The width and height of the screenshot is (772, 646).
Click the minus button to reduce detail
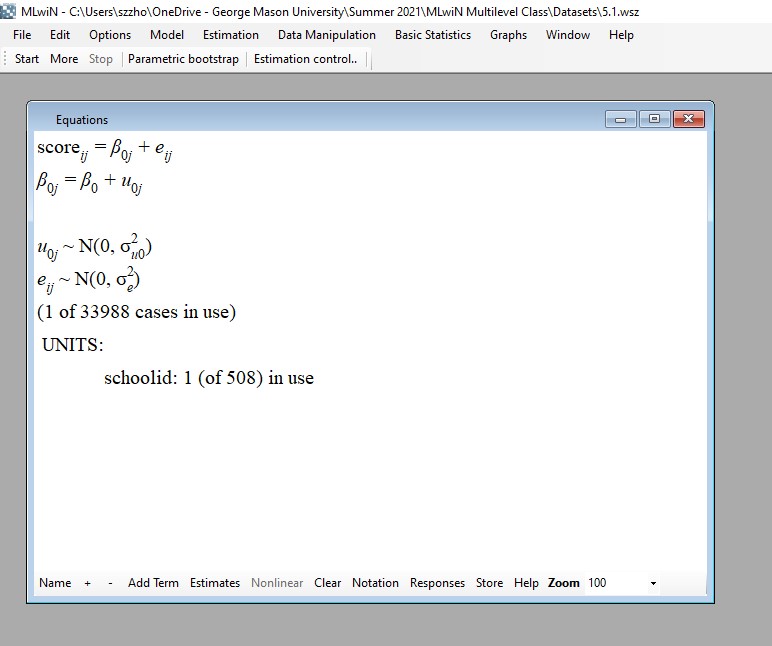point(110,583)
